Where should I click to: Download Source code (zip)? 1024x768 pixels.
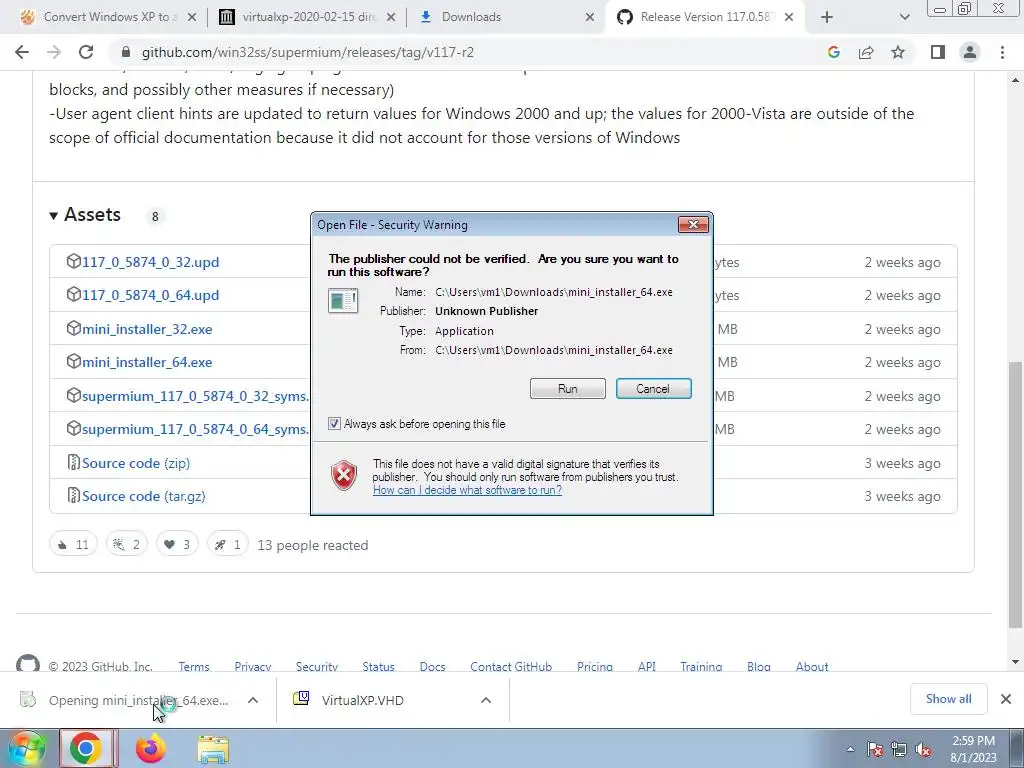click(x=136, y=463)
